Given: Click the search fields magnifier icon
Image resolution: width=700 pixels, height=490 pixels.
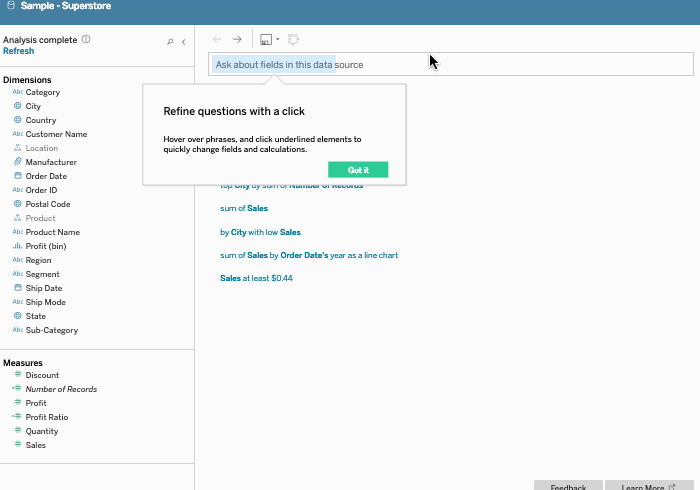Looking at the screenshot, I should point(170,41).
